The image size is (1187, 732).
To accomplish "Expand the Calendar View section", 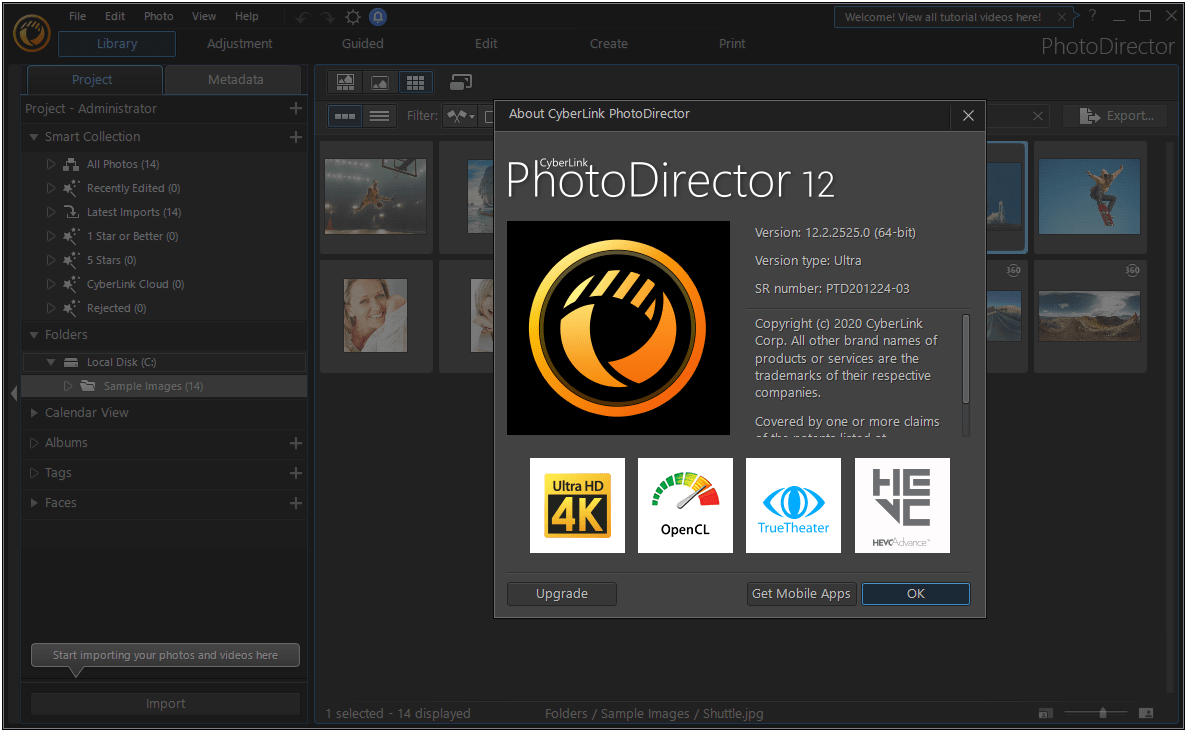I will pyautogui.click(x=33, y=413).
